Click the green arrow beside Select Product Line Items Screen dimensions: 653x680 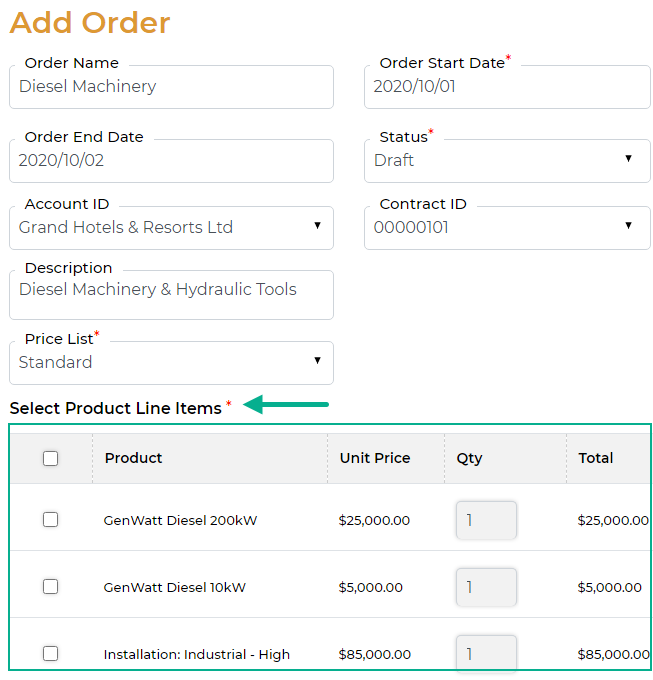pyautogui.click(x=286, y=405)
